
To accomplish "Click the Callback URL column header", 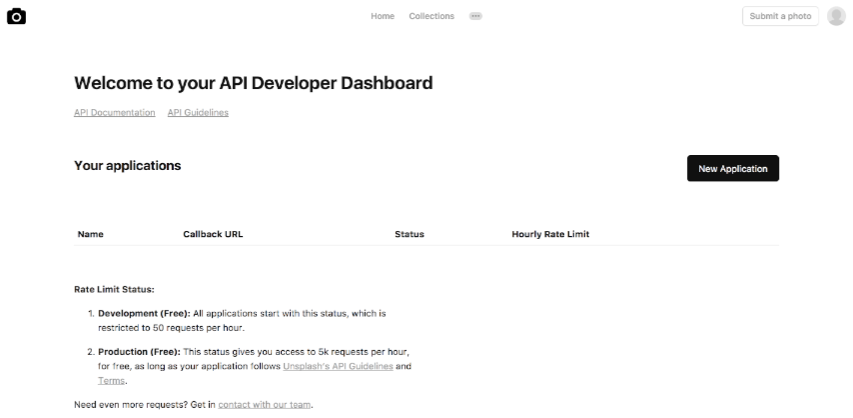I will click(212, 234).
